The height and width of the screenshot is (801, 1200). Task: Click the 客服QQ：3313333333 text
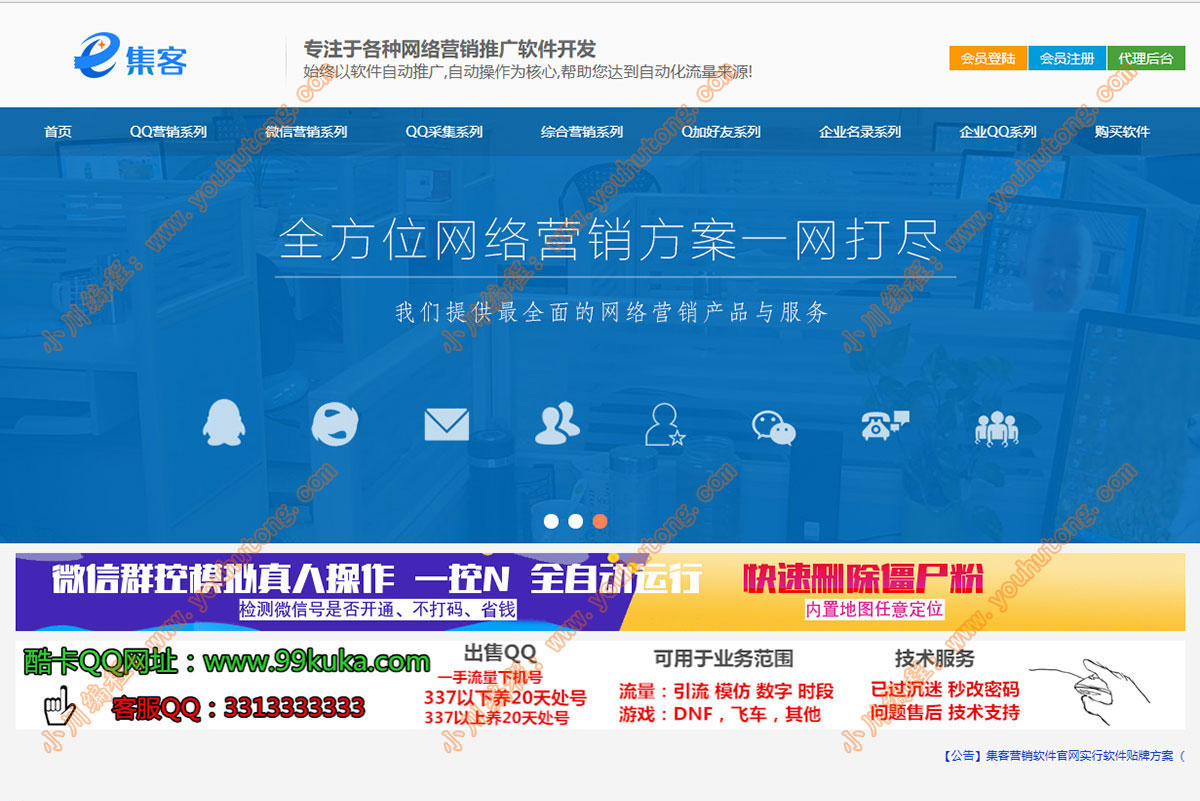[238, 708]
